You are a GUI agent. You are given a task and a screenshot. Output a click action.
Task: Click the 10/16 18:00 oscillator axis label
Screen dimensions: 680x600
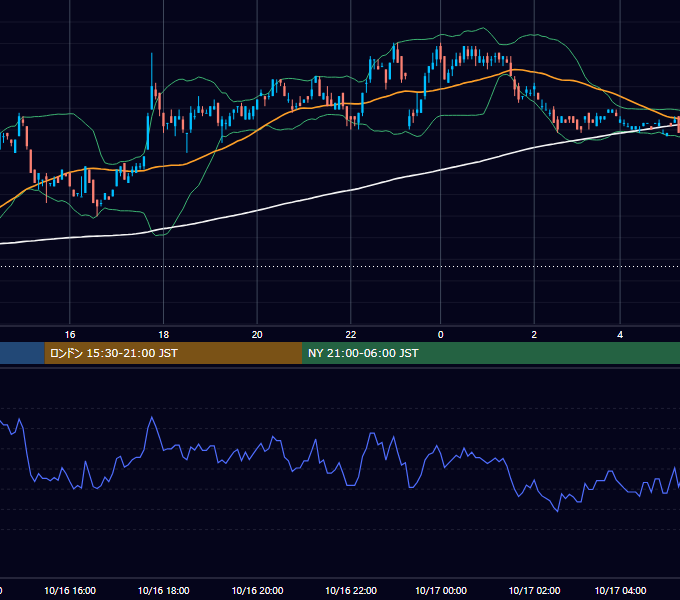[x=163, y=590]
